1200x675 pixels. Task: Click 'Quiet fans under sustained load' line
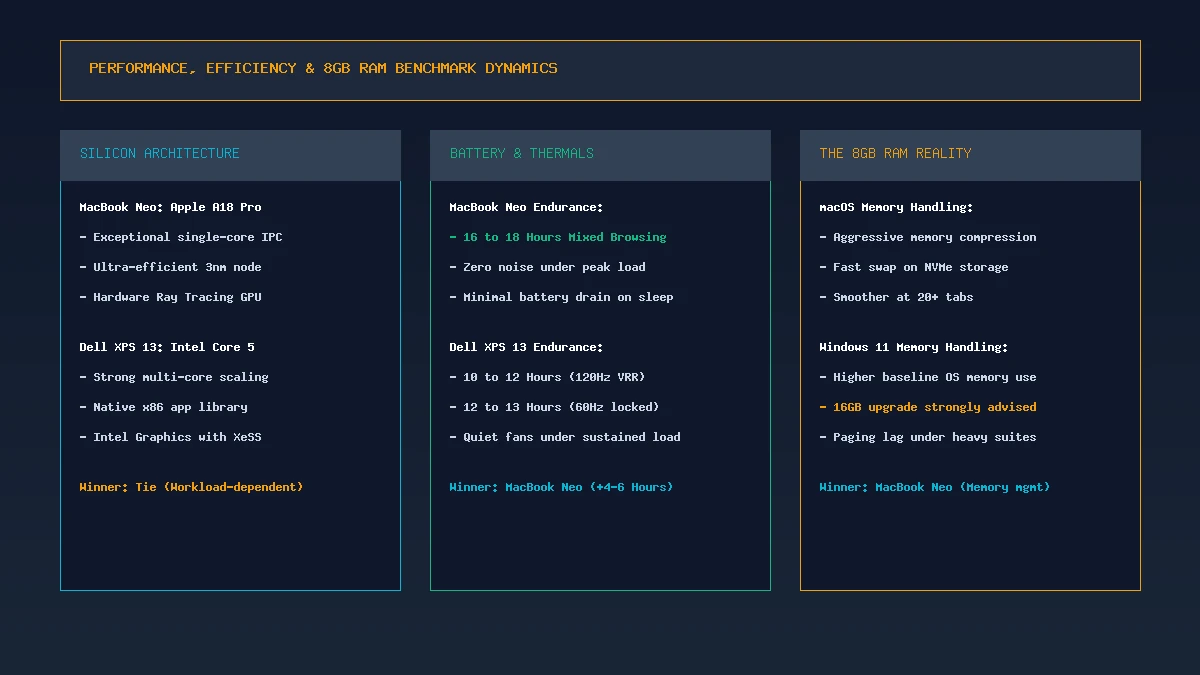(x=565, y=437)
